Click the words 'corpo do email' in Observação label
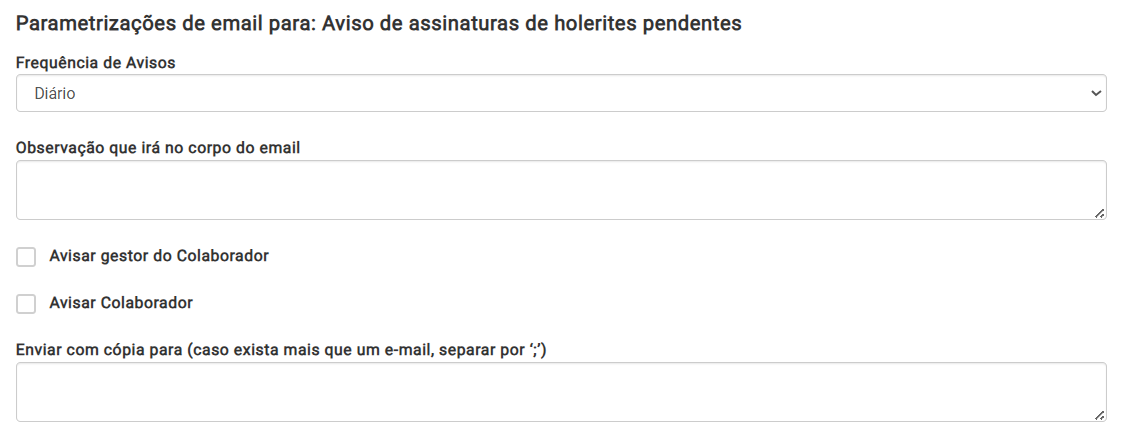 248,148
